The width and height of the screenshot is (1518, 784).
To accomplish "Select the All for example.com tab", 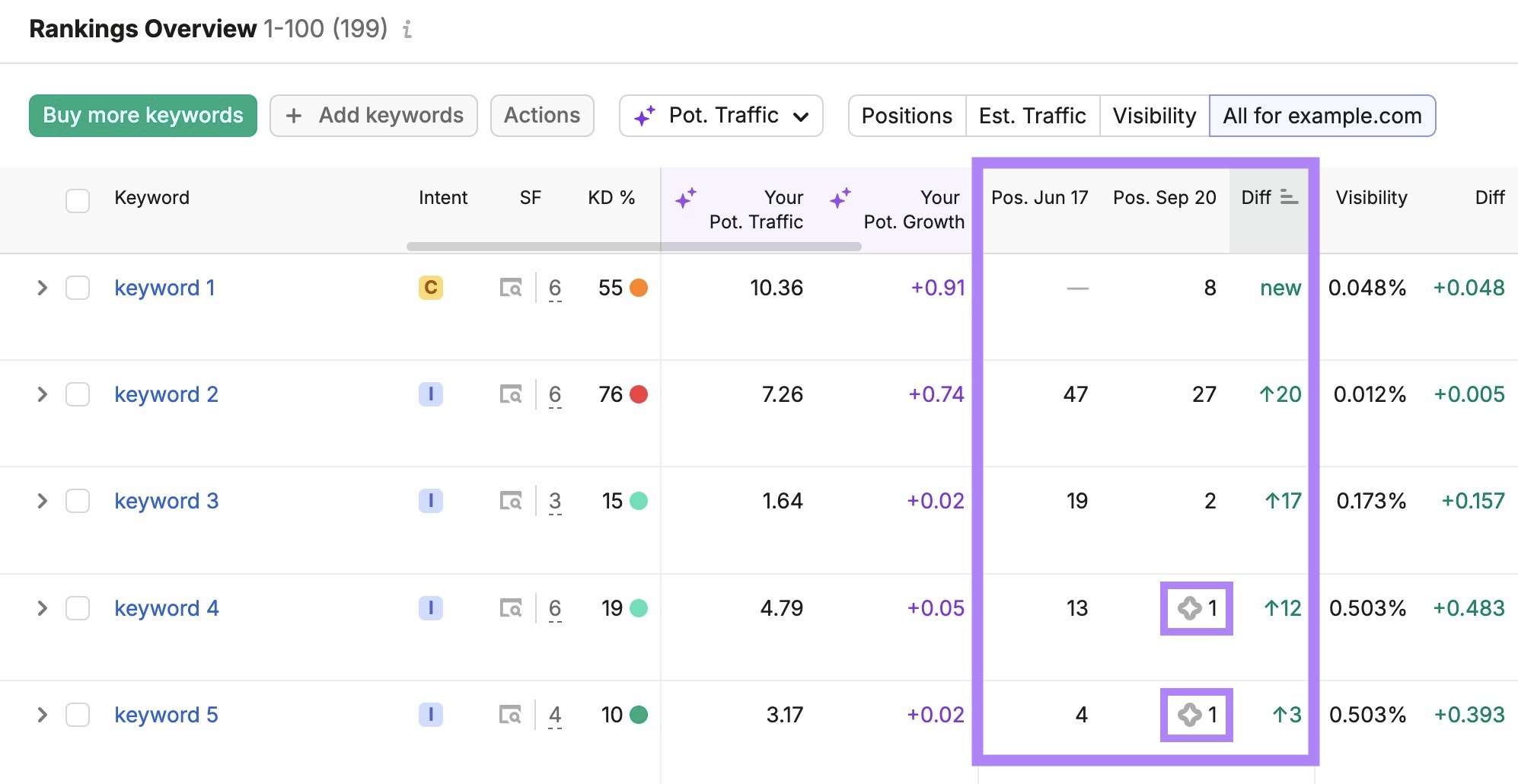I will tap(1322, 116).
